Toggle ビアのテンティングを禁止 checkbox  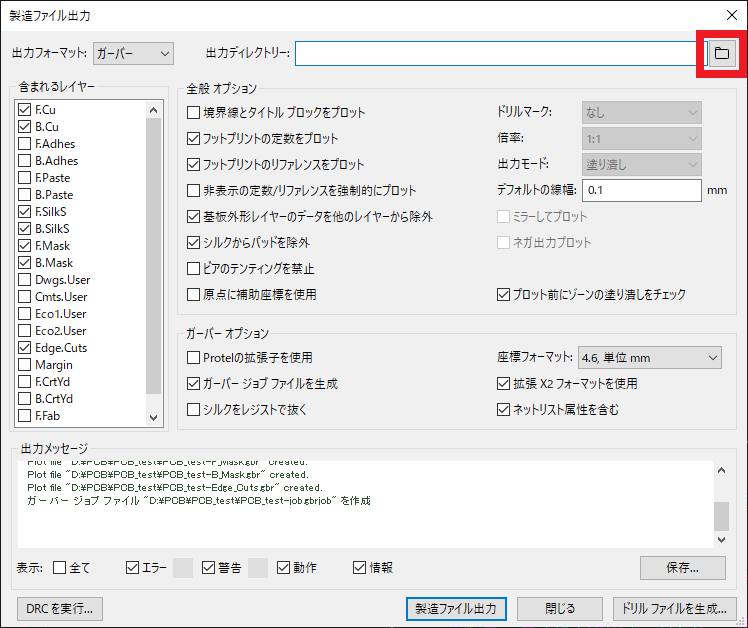tap(194, 268)
